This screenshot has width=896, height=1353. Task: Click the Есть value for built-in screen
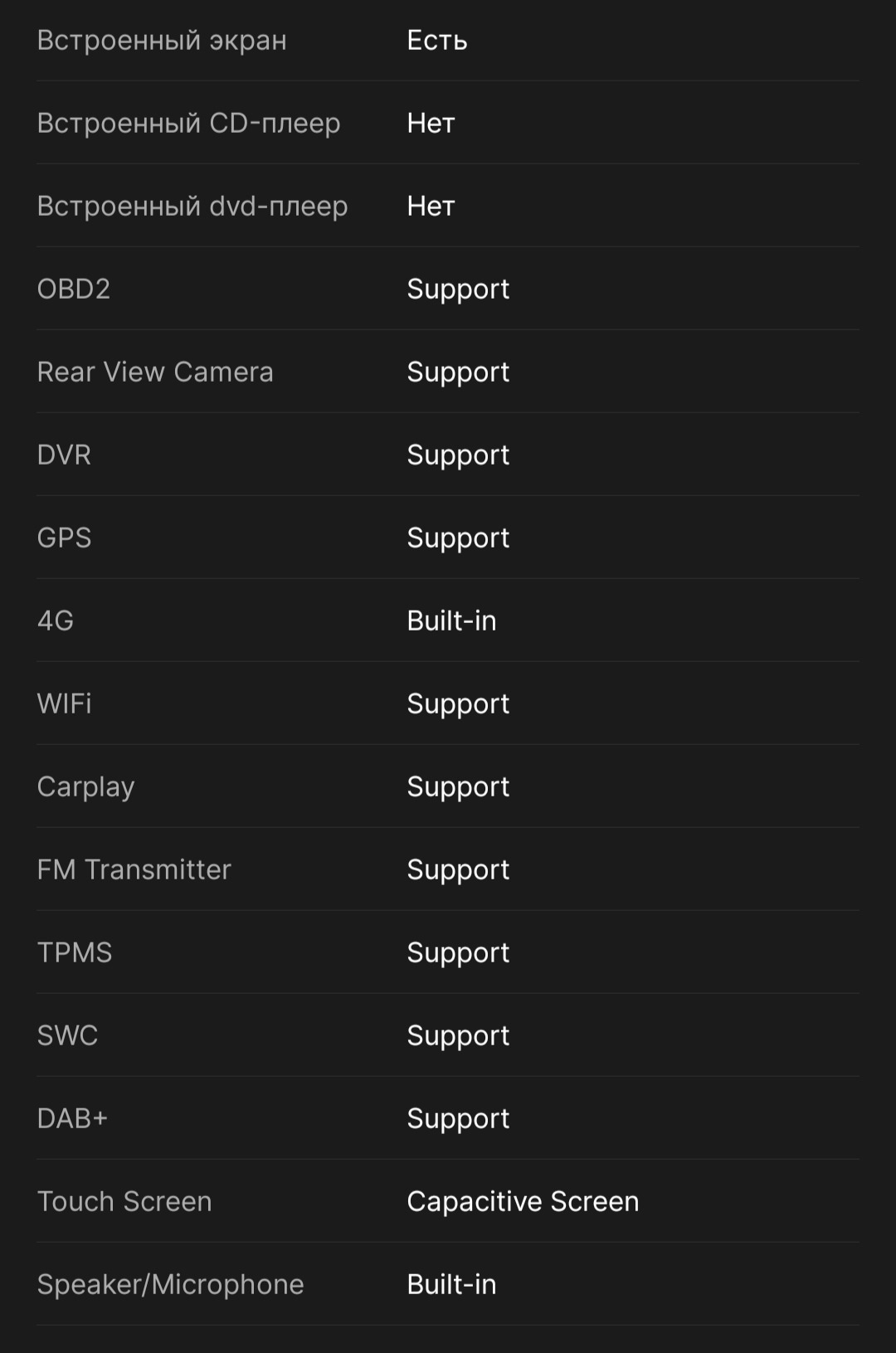tap(437, 40)
